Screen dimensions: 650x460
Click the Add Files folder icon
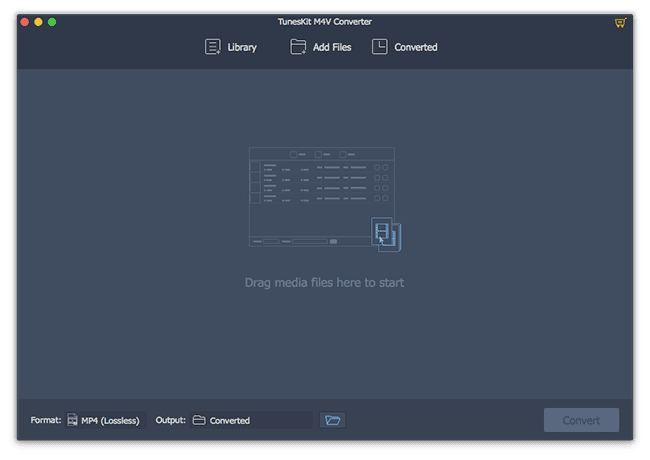(298, 47)
